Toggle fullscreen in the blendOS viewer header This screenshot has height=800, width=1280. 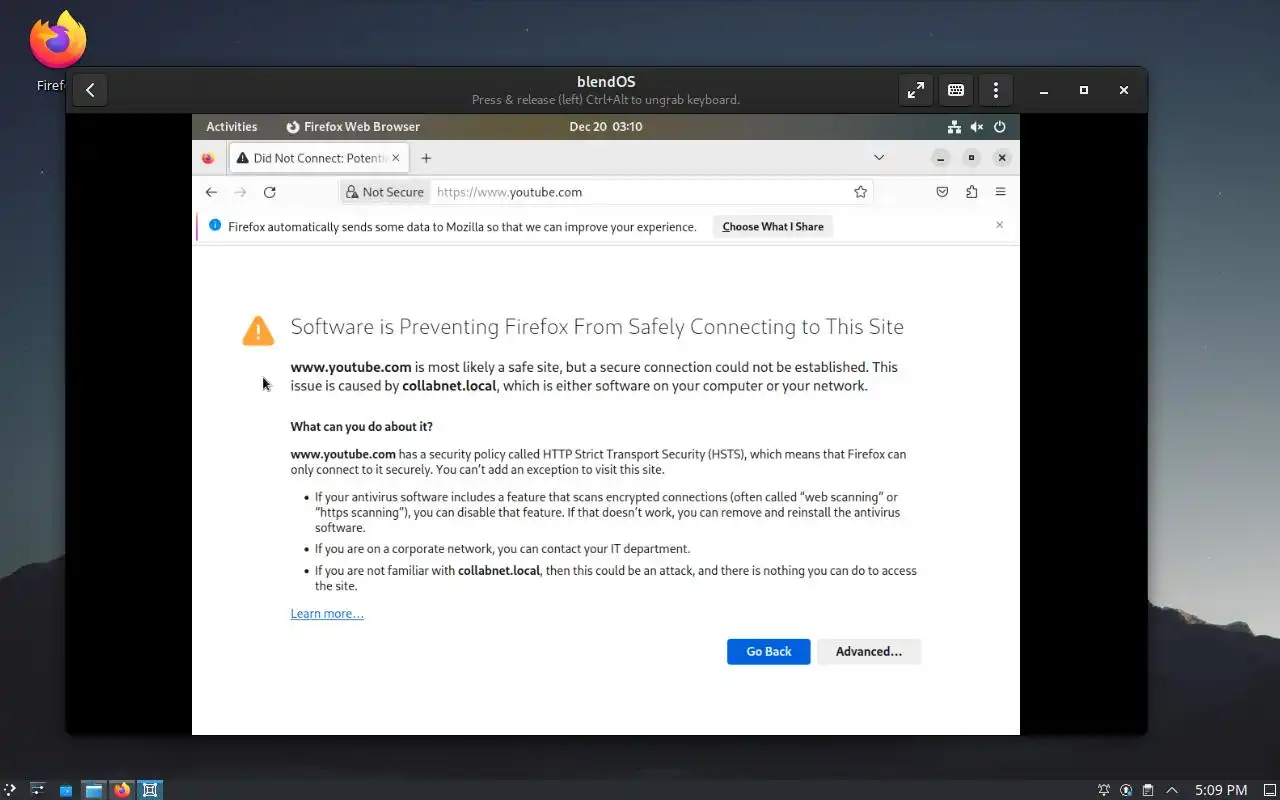[x=916, y=90]
